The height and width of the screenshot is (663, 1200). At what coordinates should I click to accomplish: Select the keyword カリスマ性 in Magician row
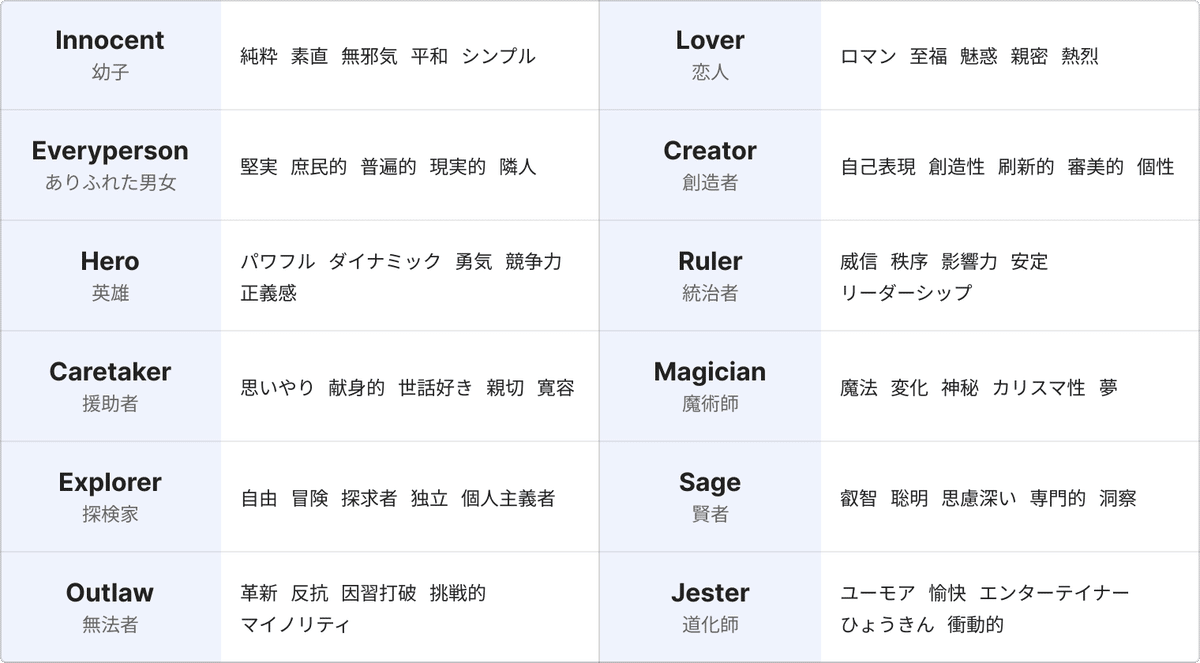(1039, 388)
